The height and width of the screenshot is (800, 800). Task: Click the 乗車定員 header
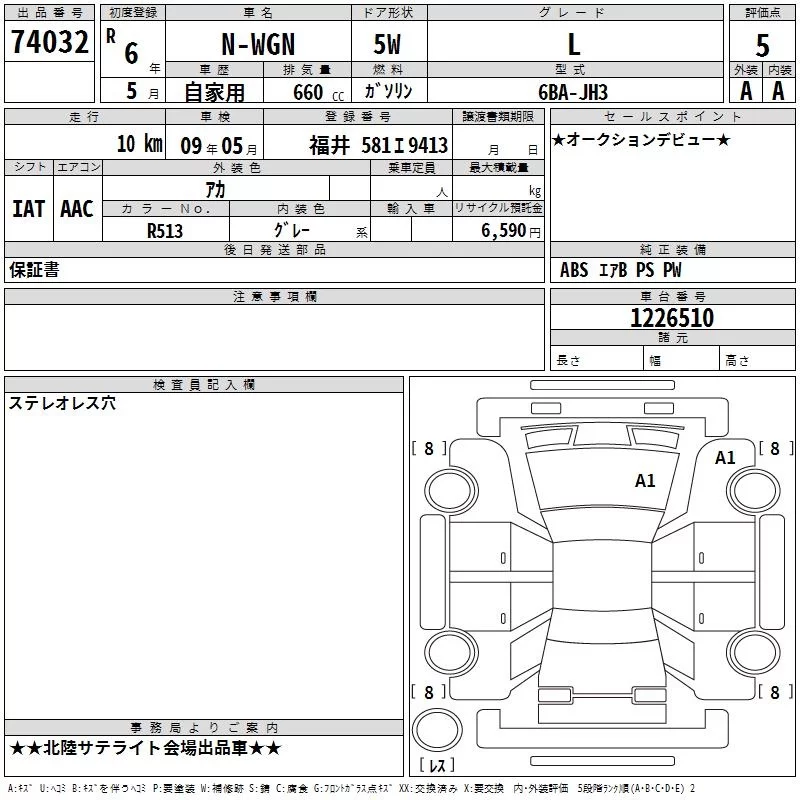[411, 167]
